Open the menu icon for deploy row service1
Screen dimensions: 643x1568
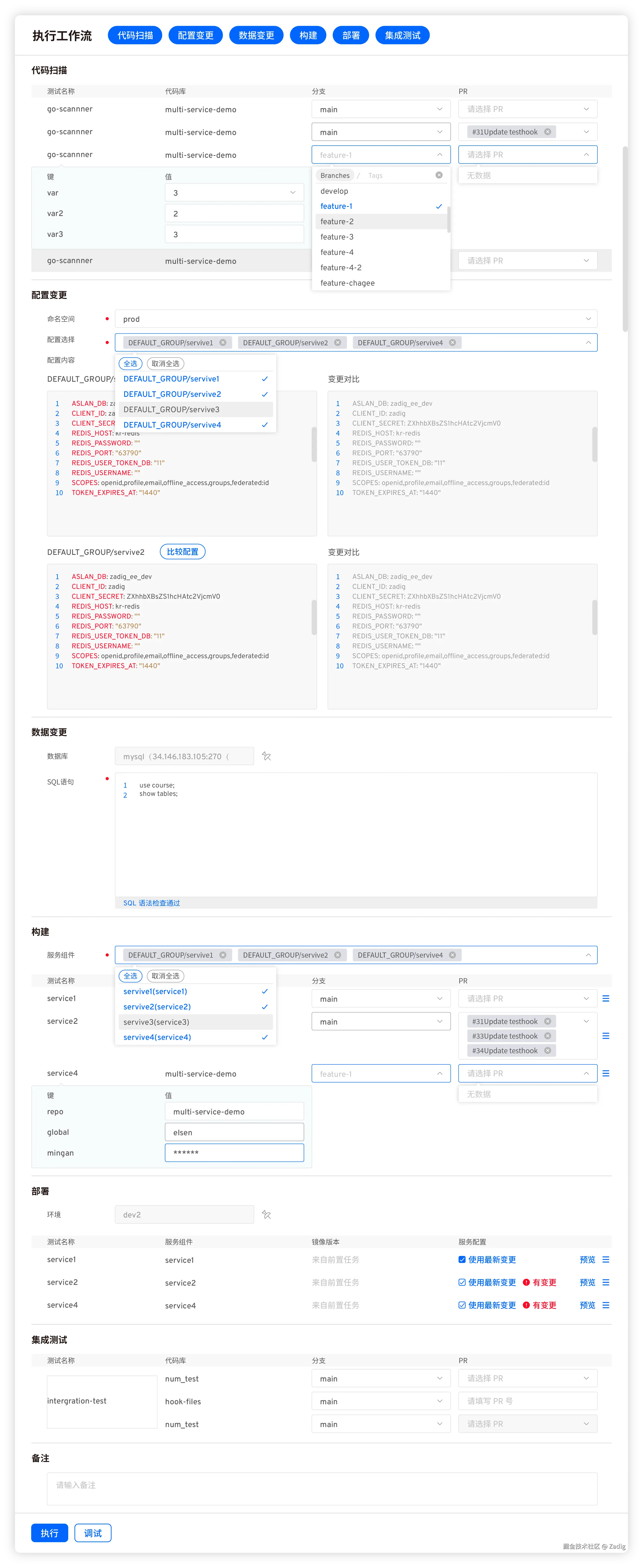606,1259
